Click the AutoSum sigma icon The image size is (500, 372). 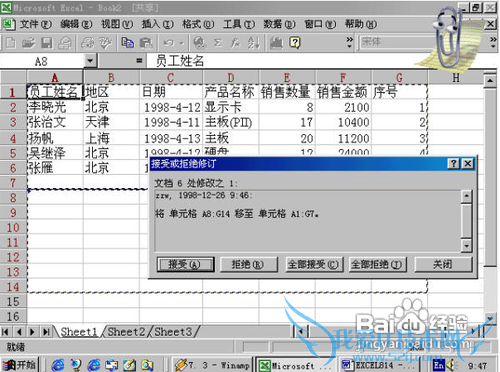217,43
